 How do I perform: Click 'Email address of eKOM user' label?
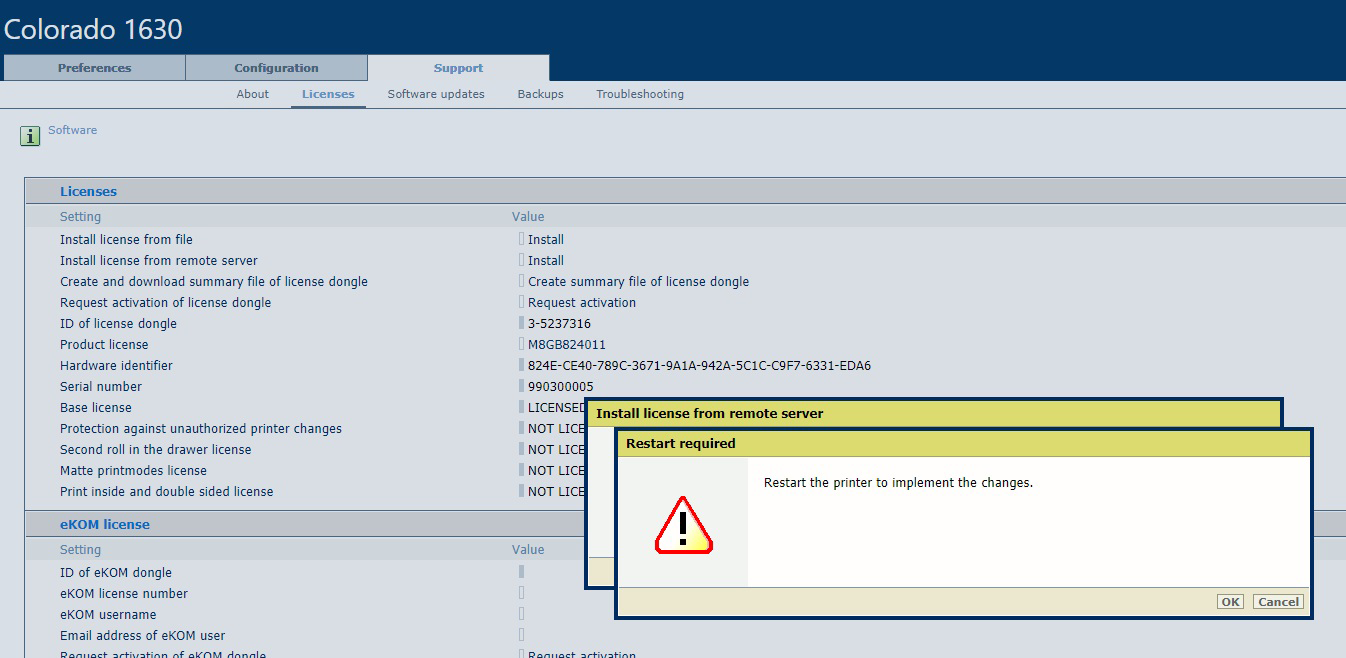tap(142, 635)
